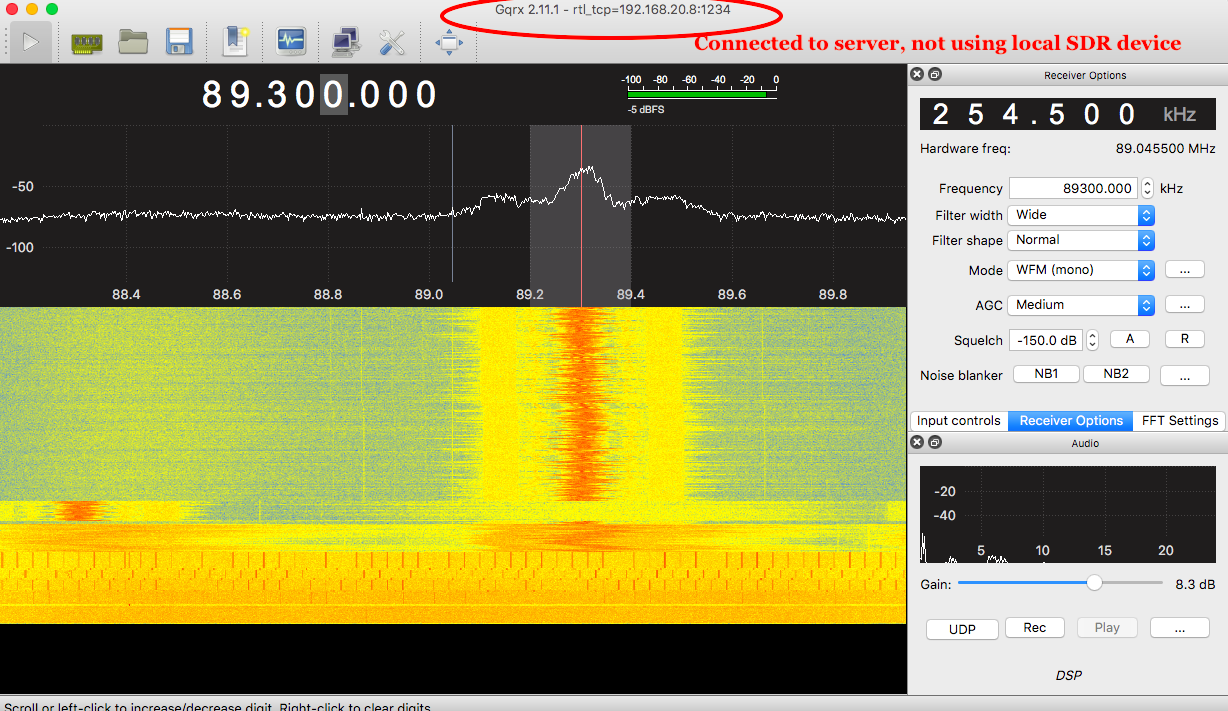The image size is (1228, 711).
Task: Click the 9 digit in main frequency display
Action: click(238, 94)
